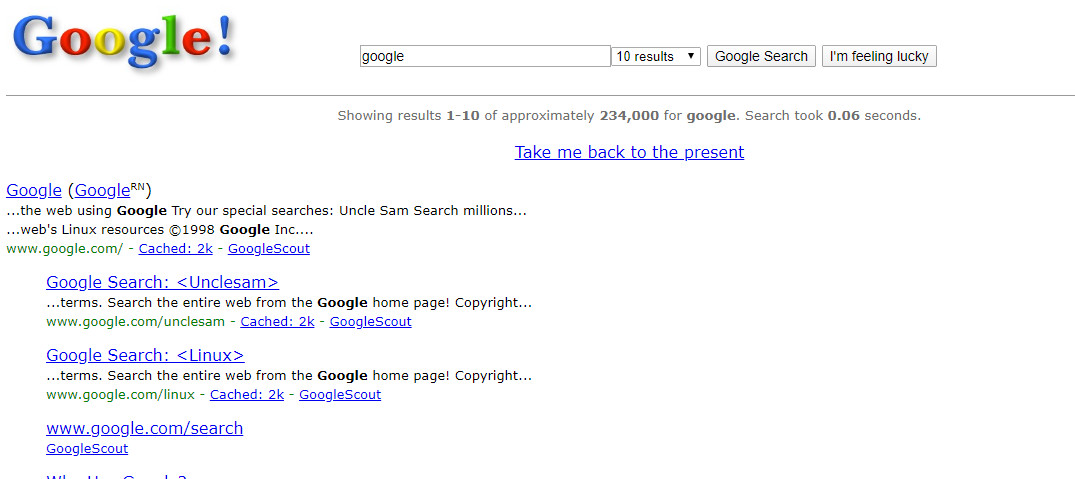Image resolution: width=1075 pixels, height=479 pixels.
Task: Open Cached: 2k for the unclesam result
Action: 278,321
